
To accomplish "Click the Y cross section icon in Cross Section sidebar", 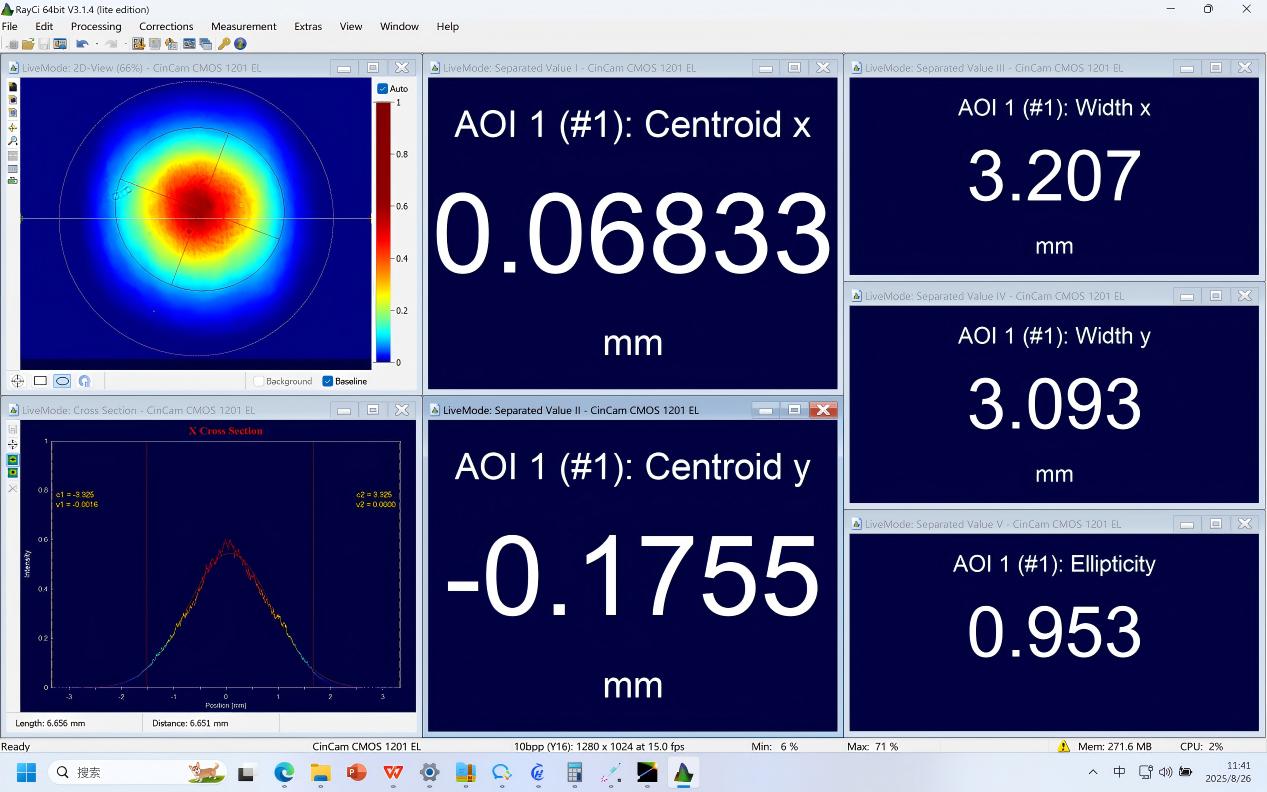I will point(13,473).
